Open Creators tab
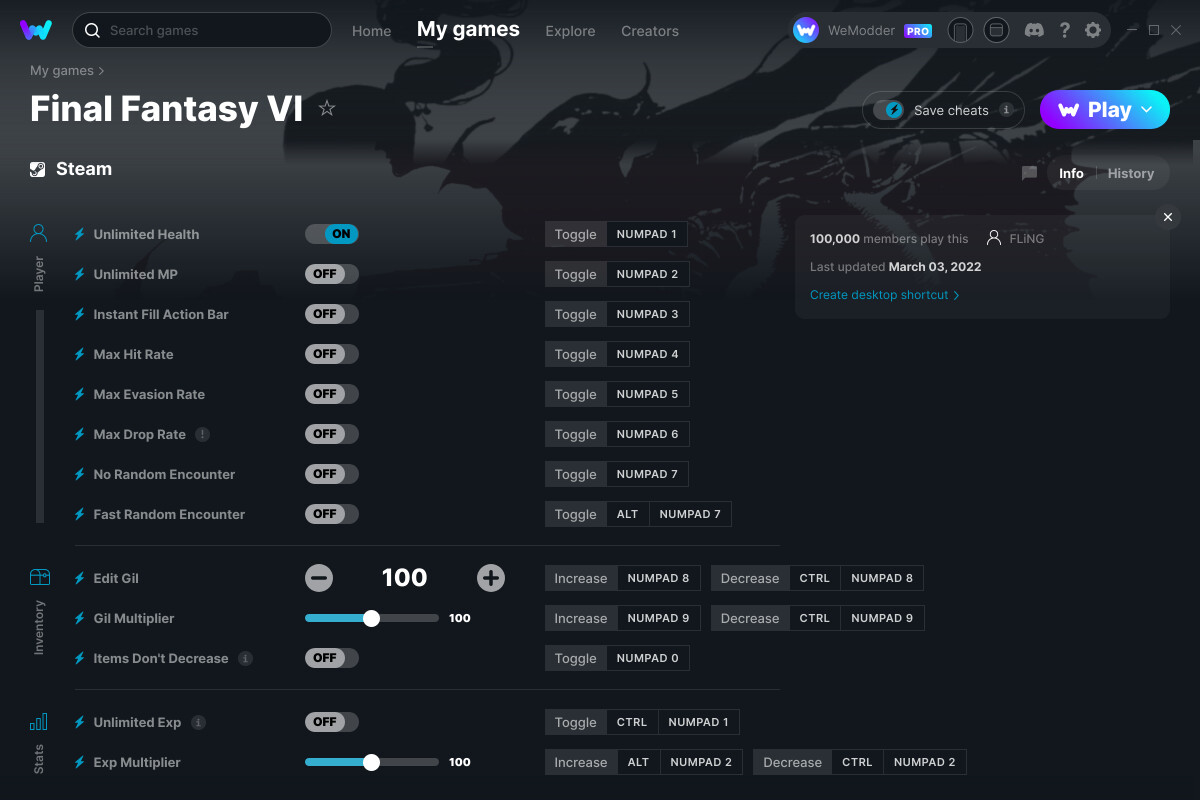The width and height of the screenshot is (1200, 800). click(x=650, y=31)
